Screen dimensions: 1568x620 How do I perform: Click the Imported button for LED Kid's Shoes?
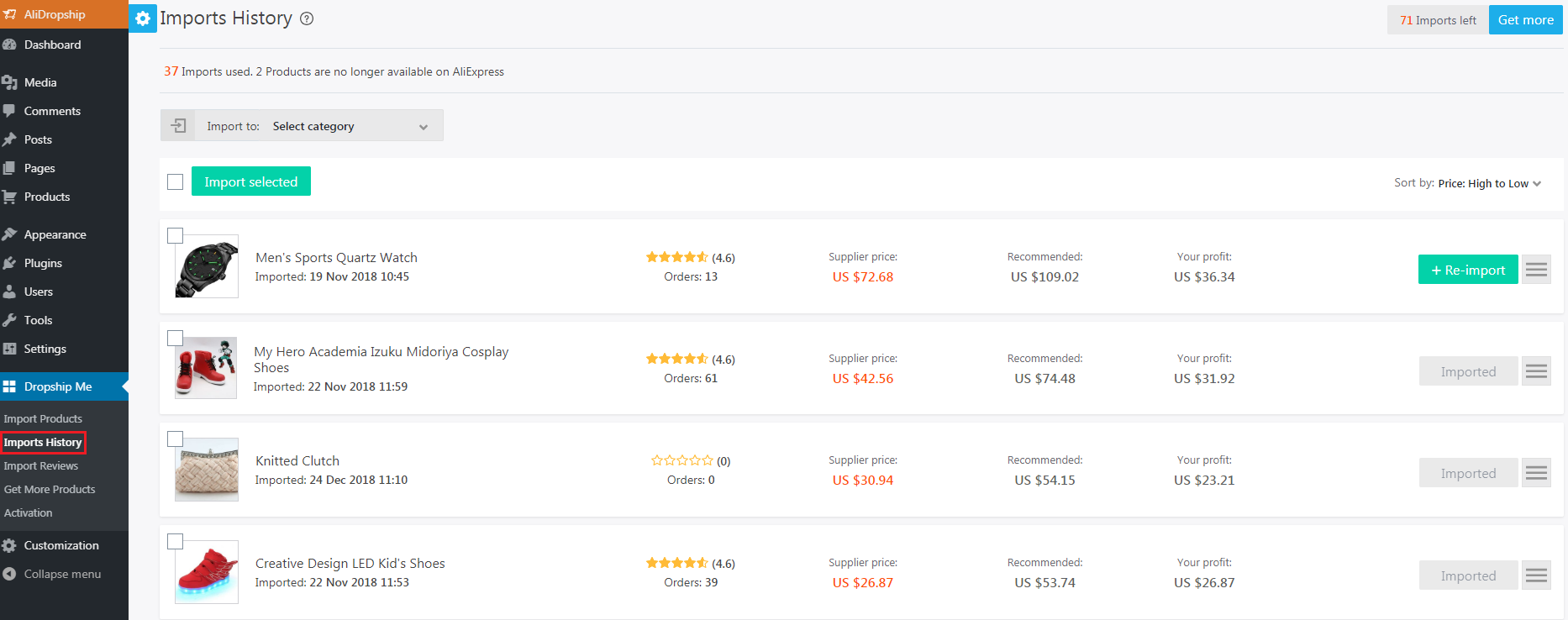[x=1468, y=575]
